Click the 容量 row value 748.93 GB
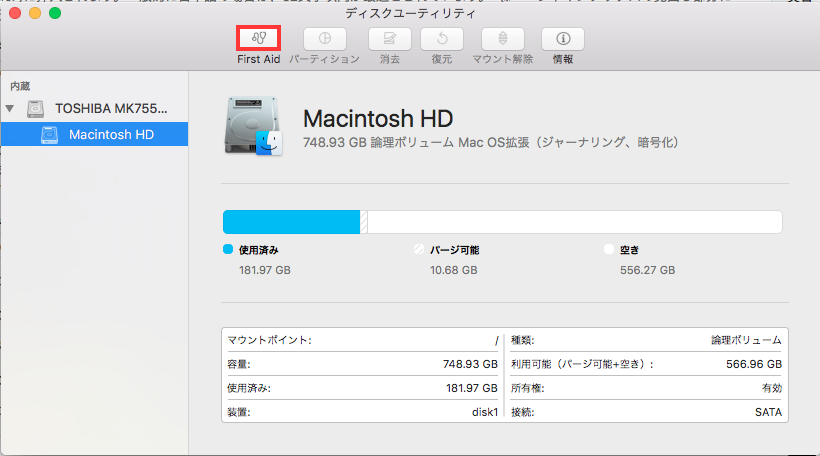 coord(470,364)
